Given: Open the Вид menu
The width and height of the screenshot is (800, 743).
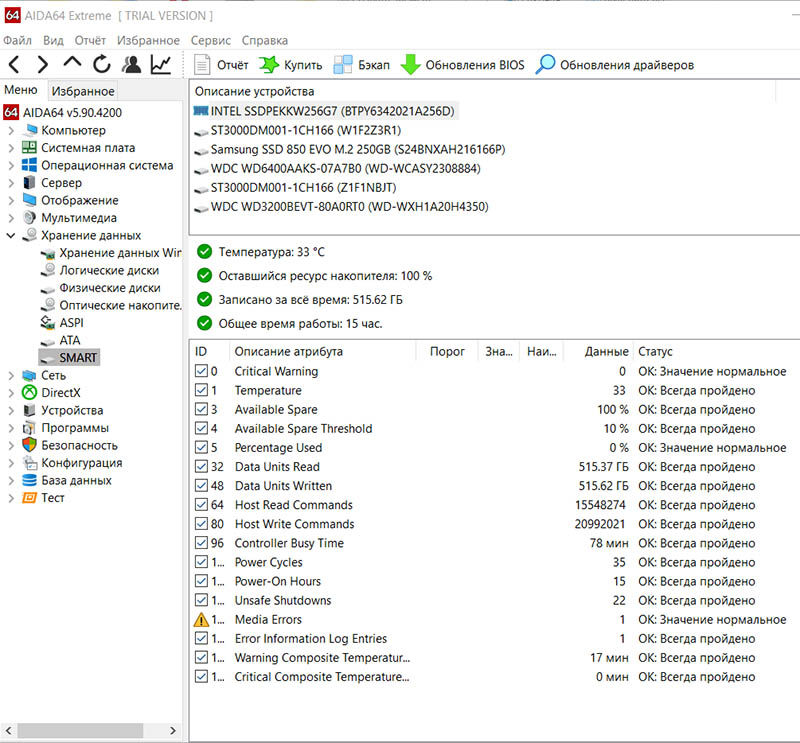Looking at the screenshot, I should click(x=53, y=40).
